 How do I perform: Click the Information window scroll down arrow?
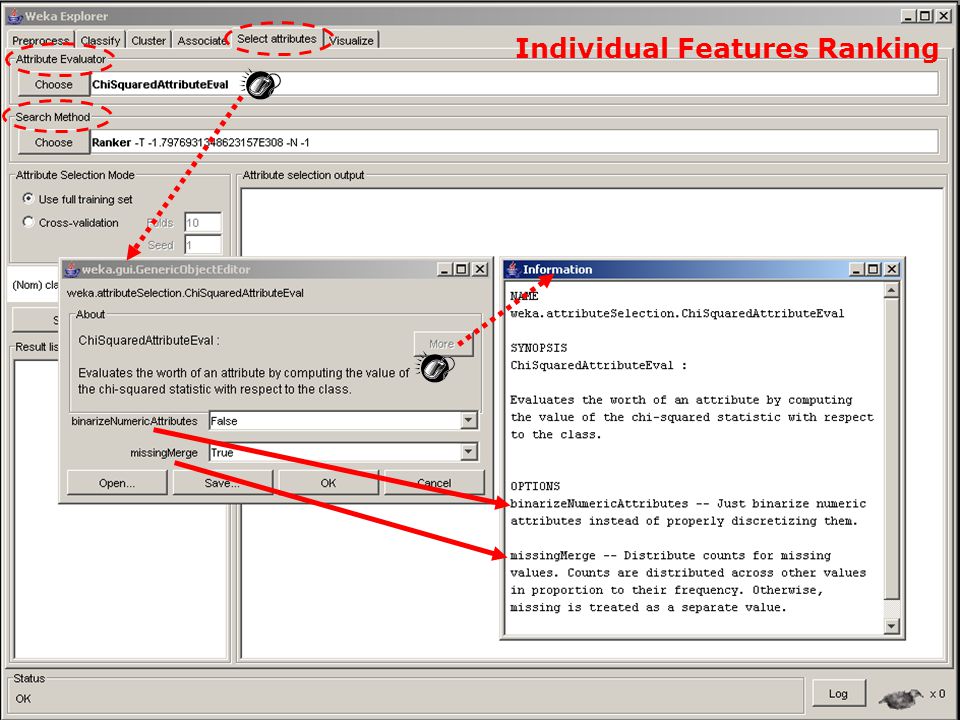pos(891,626)
